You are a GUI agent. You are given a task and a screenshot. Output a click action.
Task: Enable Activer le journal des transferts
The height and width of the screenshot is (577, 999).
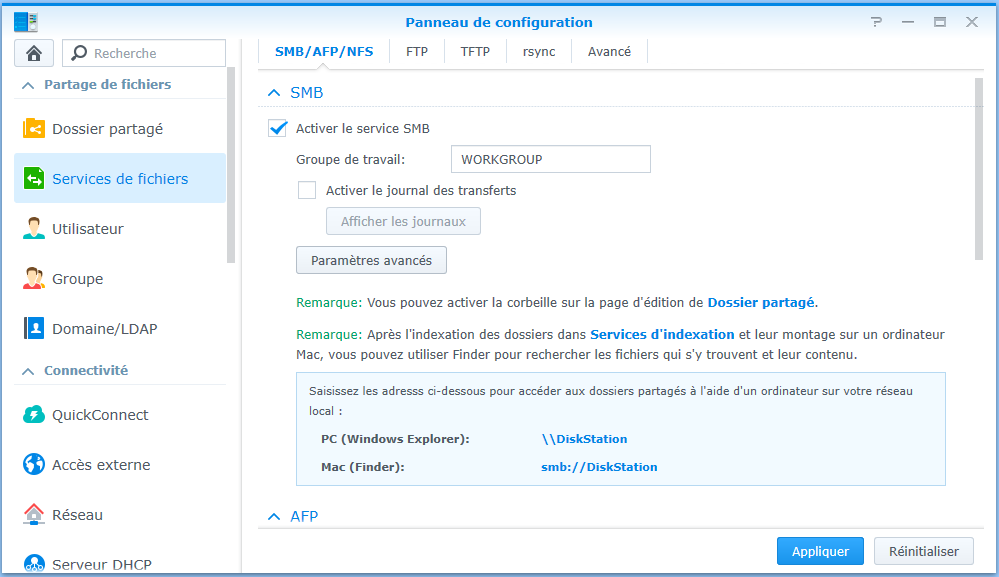(x=307, y=190)
